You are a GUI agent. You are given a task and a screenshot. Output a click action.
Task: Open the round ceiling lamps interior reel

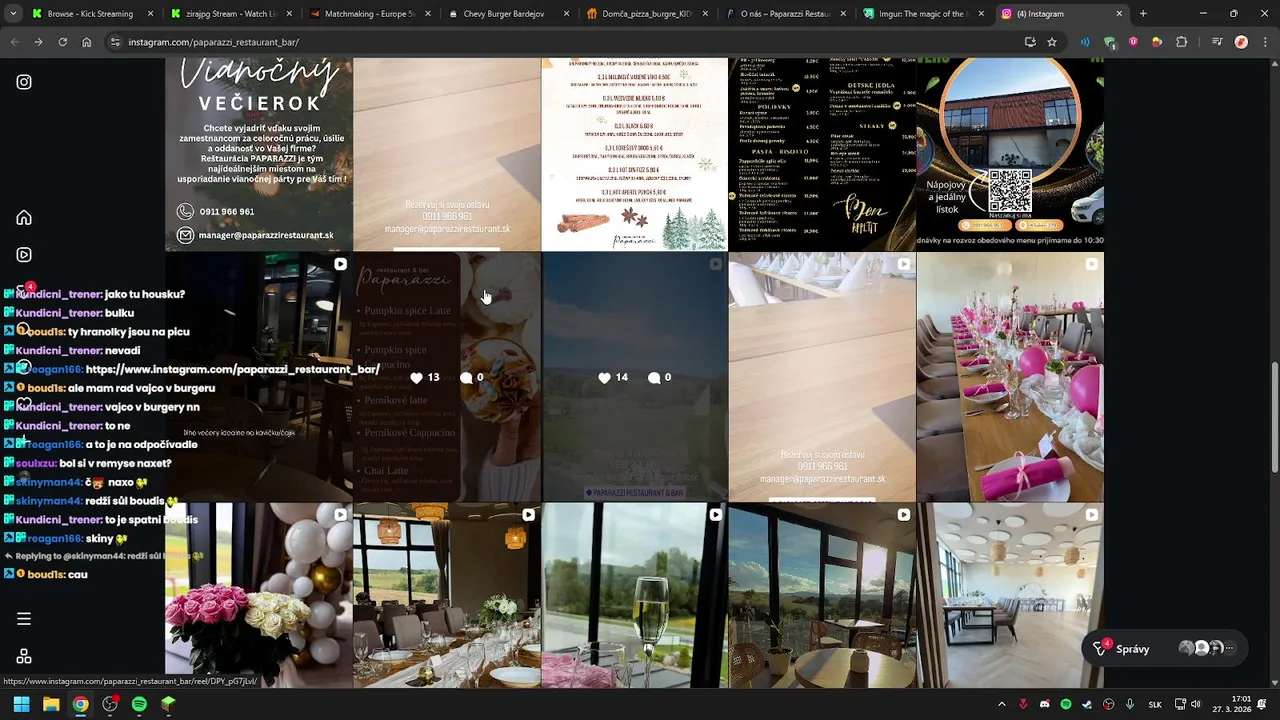[x=1010, y=596]
